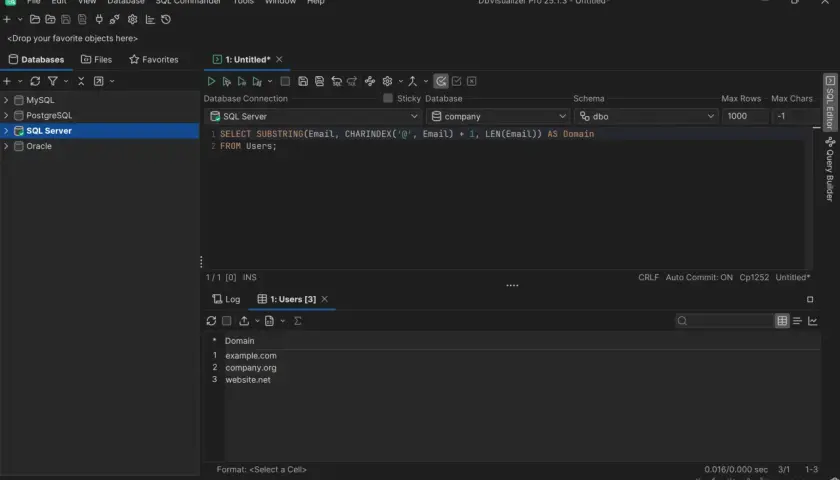Open dropdown arrow next to execute icons
The width and height of the screenshot is (840, 480).
[270, 81]
